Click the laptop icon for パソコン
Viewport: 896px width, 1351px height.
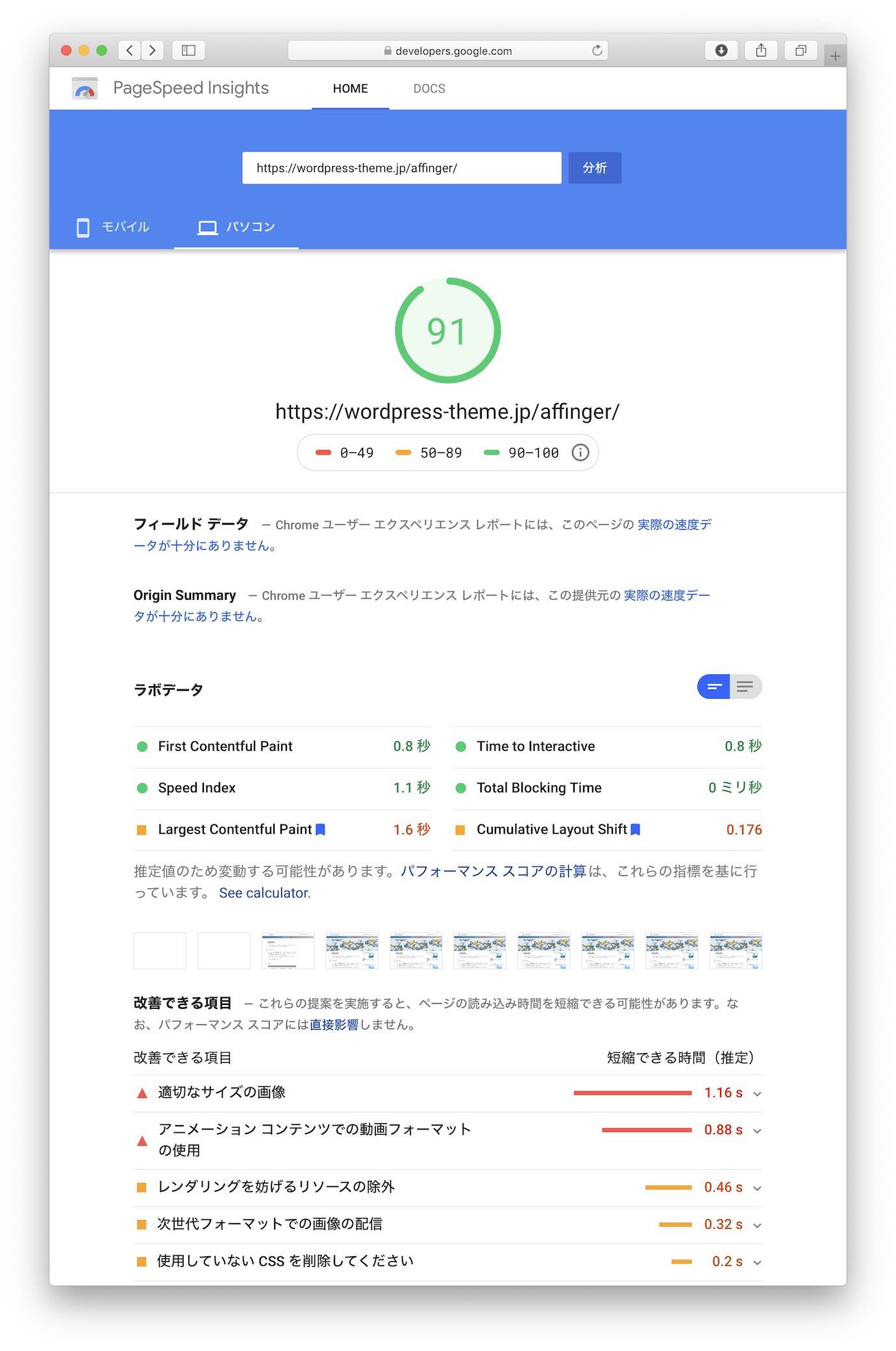207,228
